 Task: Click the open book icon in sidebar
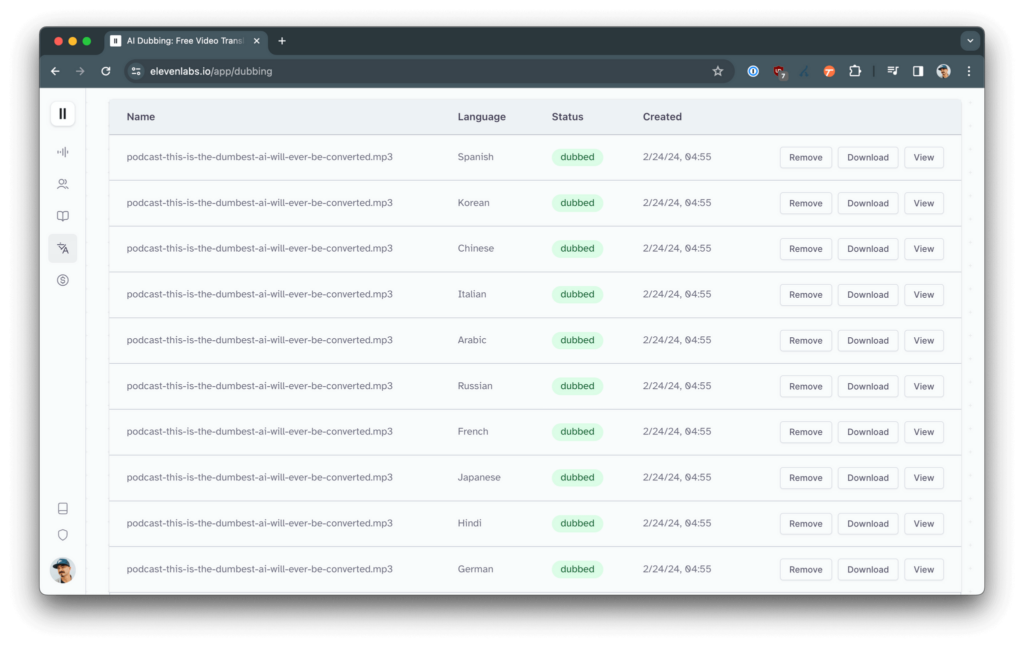click(63, 216)
